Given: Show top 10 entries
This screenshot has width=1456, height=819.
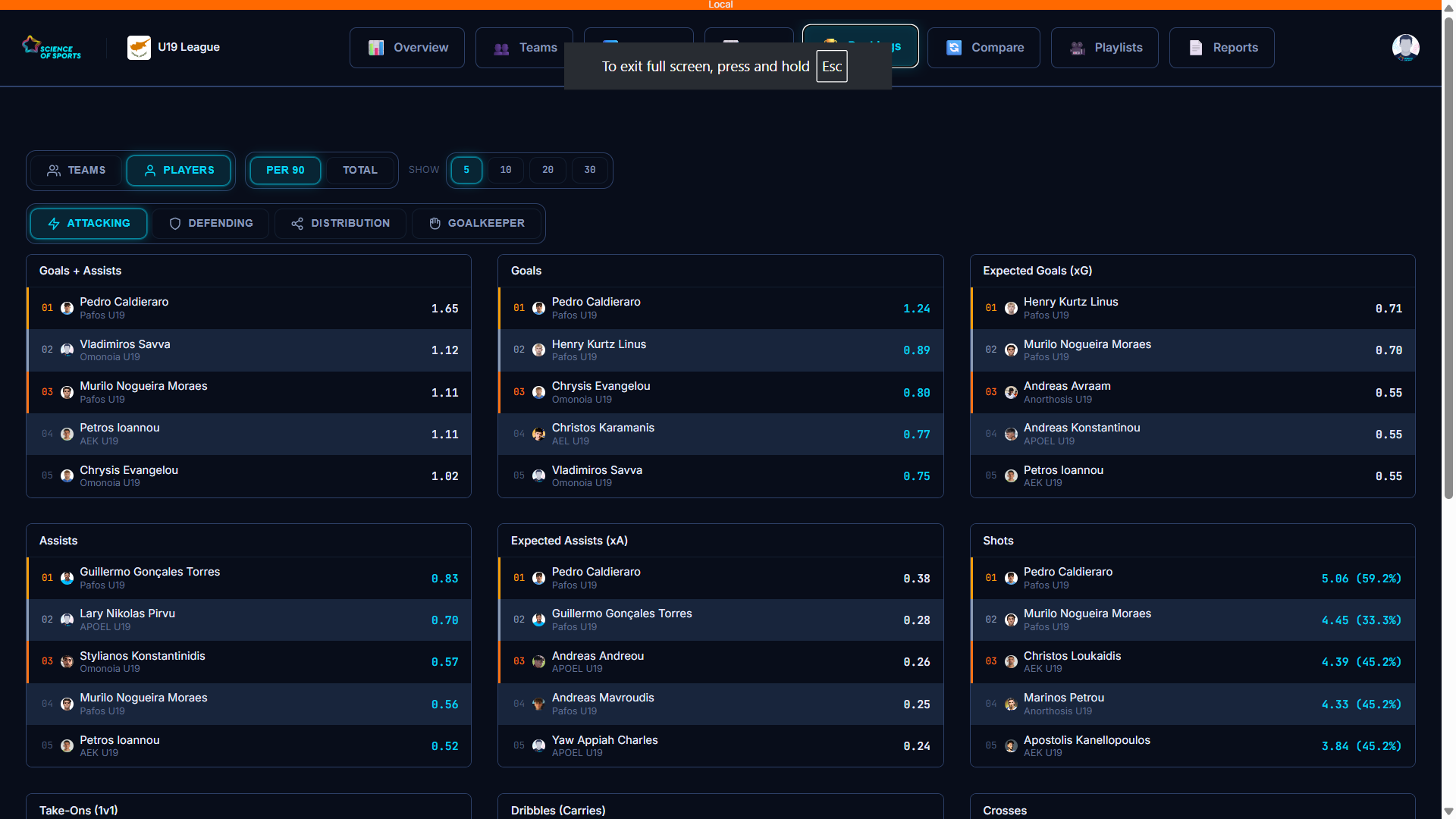Looking at the screenshot, I should pos(506,170).
